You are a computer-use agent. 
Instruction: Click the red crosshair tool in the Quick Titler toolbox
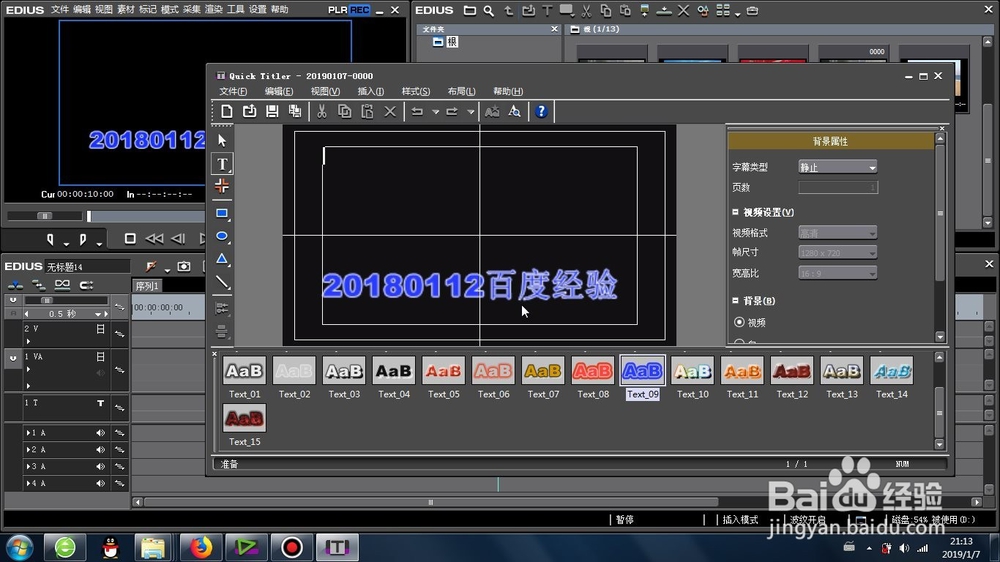pos(222,186)
